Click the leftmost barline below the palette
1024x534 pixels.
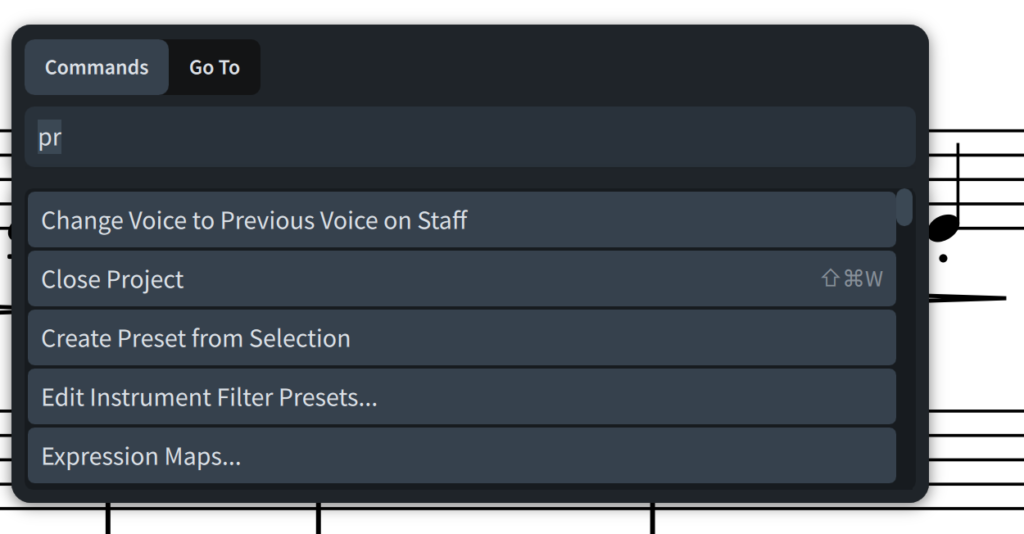coord(108,518)
